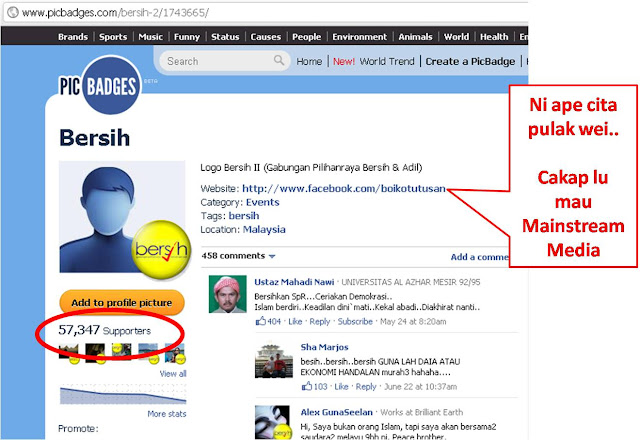The height and width of the screenshot is (440, 640).
Task: Open the Status category
Action: 225,37
